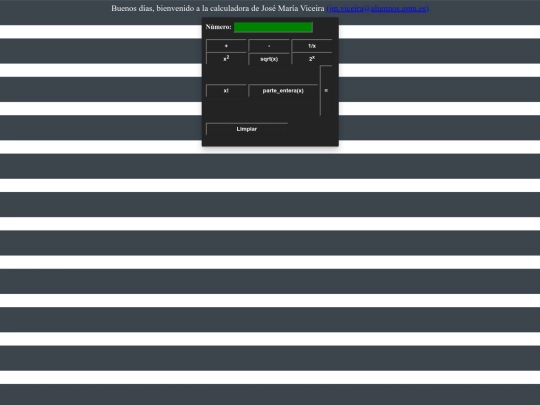This screenshot has width=540, height=405.
Task: Apply the 2 to the x power button
Action: point(312,59)
